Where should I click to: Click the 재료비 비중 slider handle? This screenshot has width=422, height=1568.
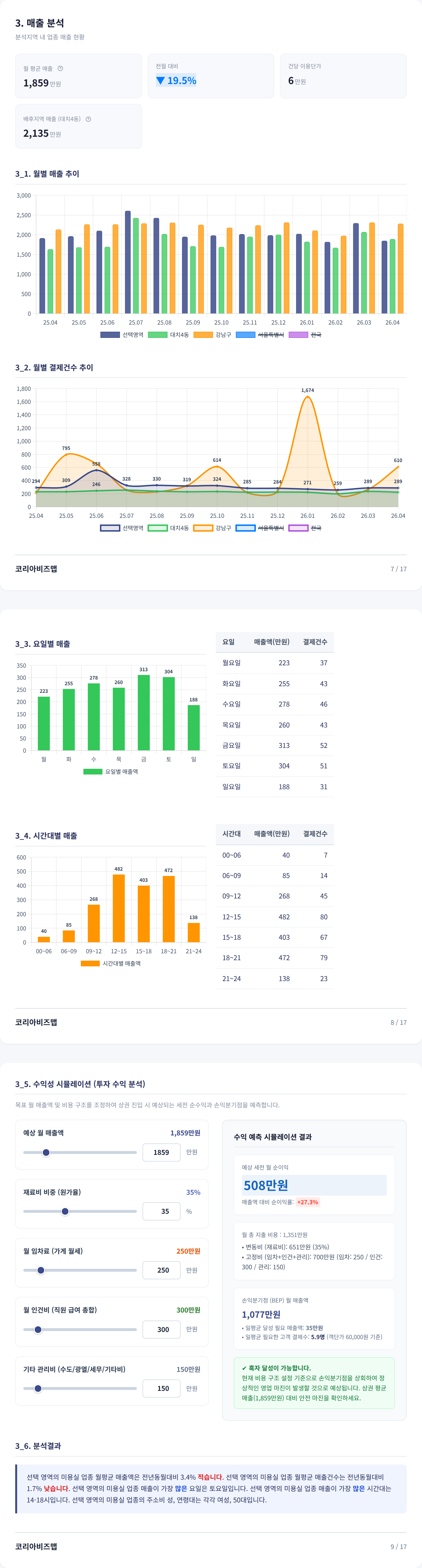coord(65,1211)
